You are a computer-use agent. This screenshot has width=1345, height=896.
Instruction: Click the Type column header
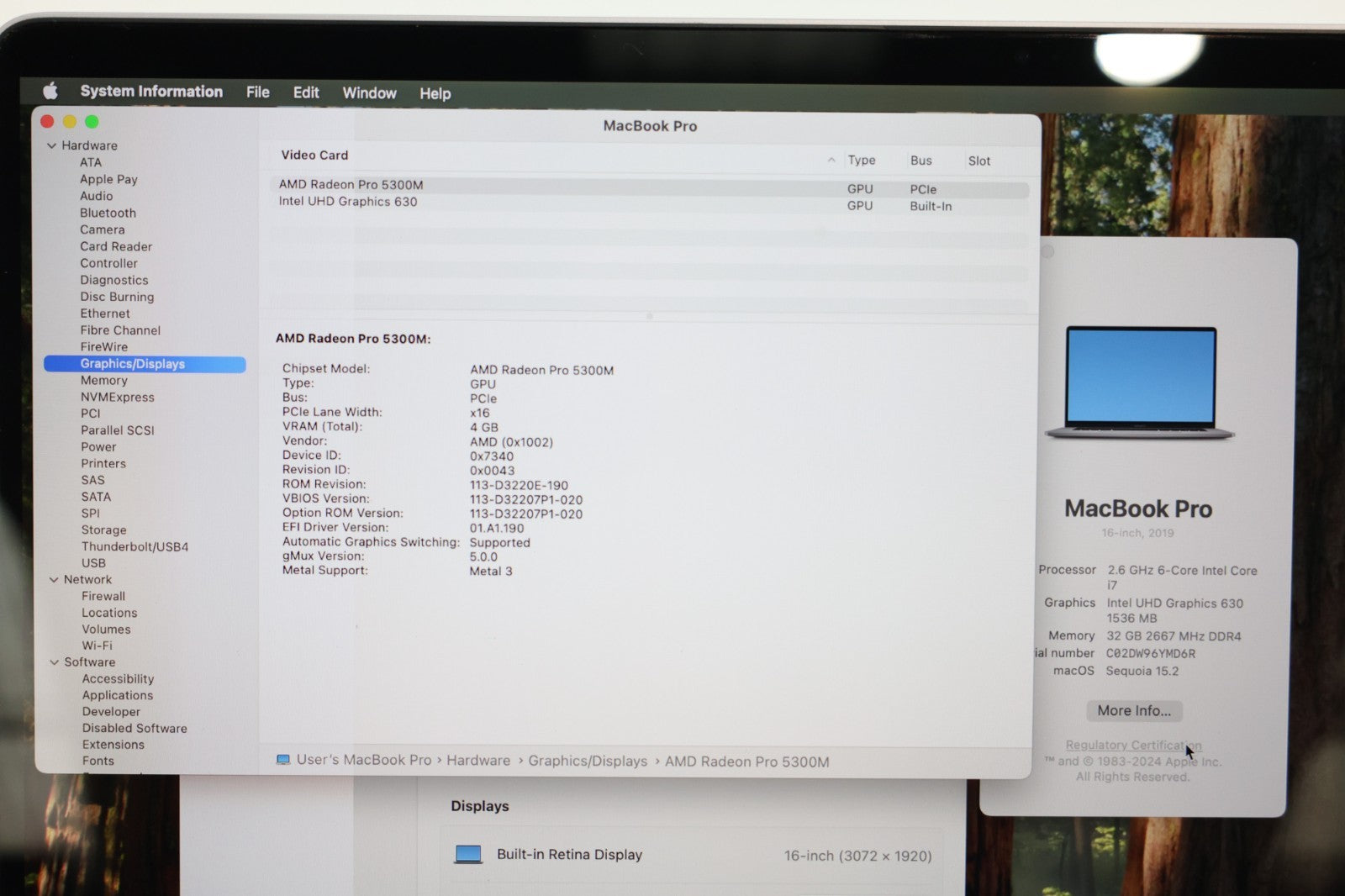(861, 161)
